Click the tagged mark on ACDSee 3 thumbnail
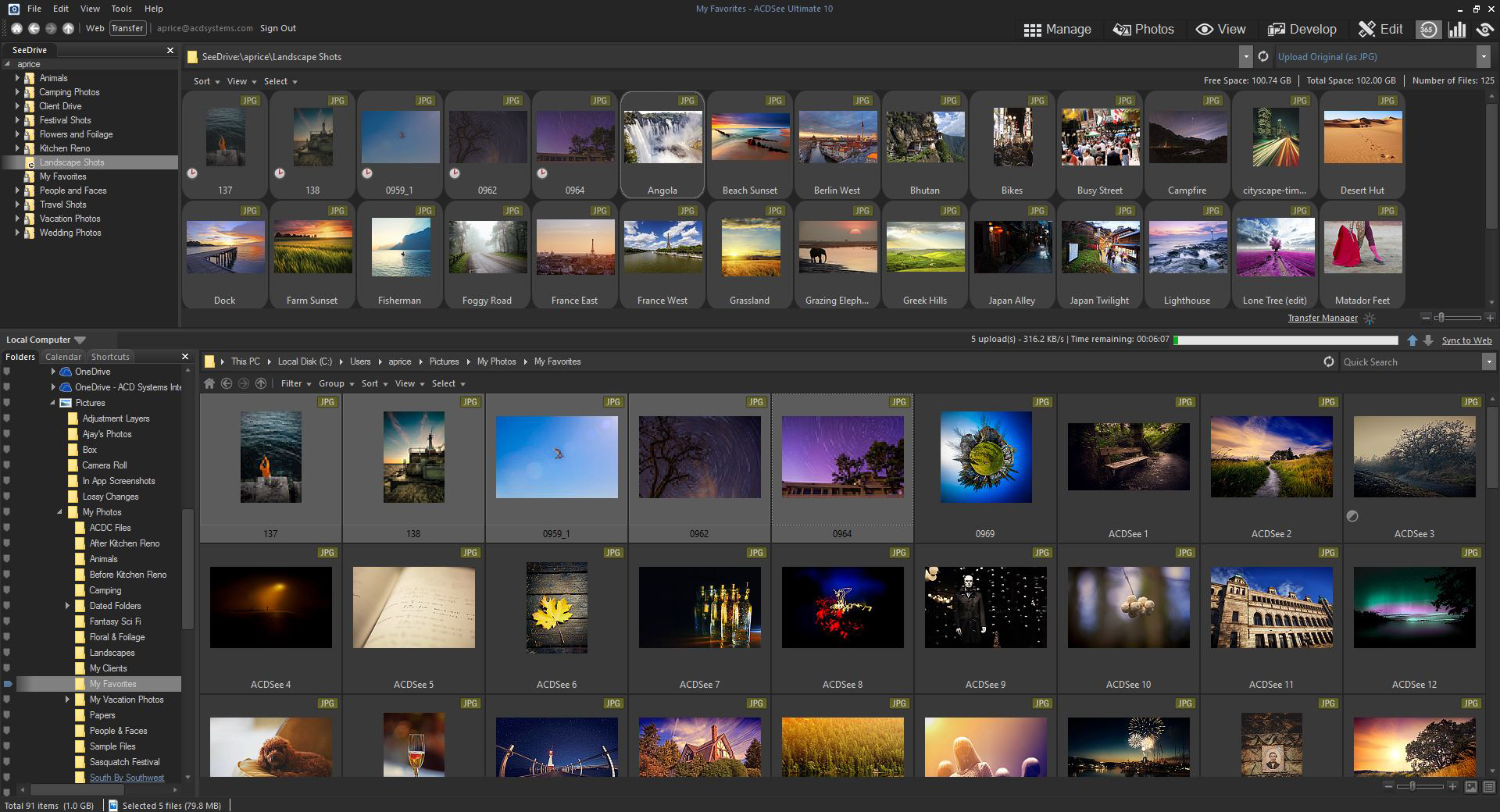Viewport: 1500px width, 812px height. pos(1352,516)
